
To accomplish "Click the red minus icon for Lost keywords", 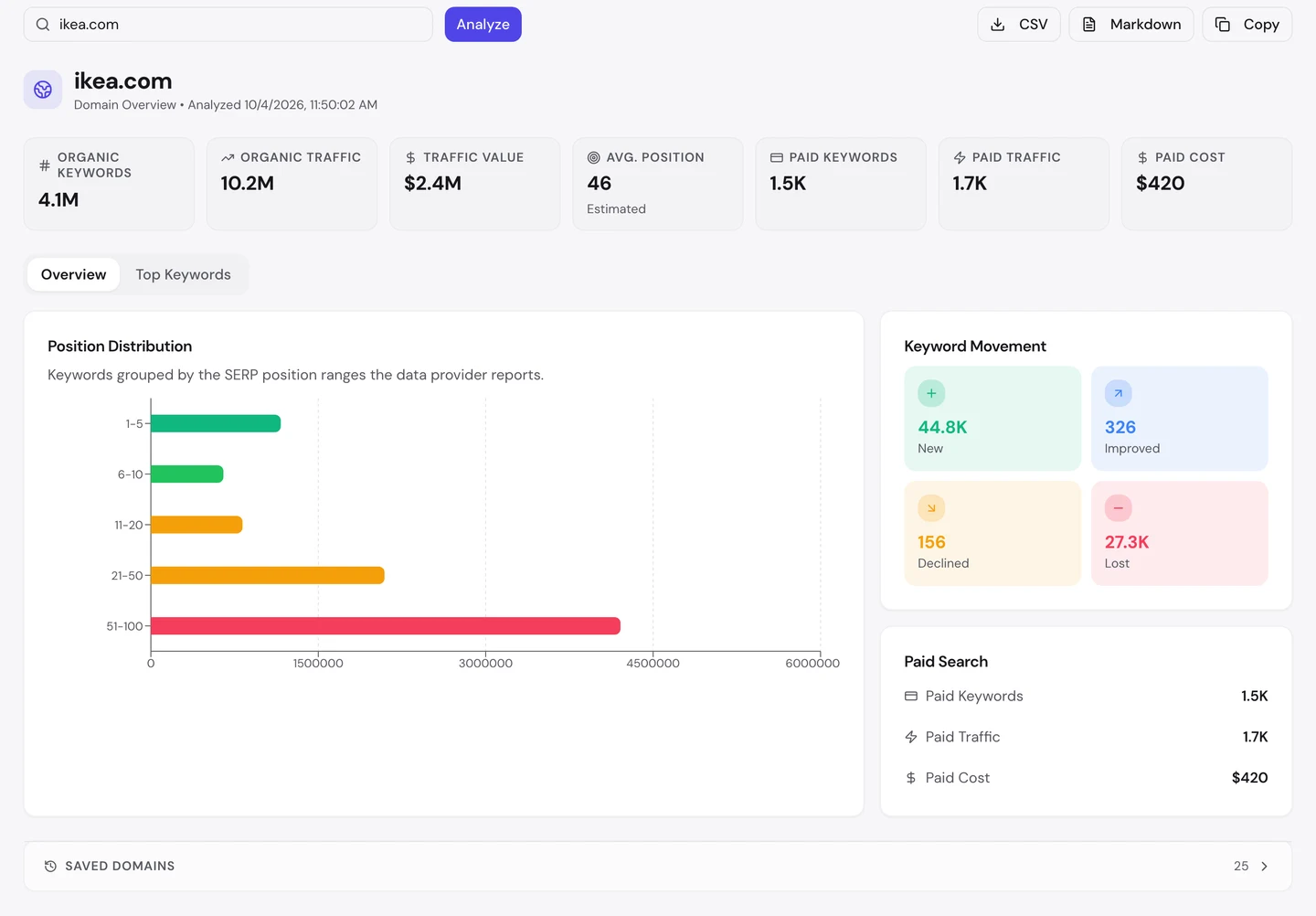I will coord(1119,508).
